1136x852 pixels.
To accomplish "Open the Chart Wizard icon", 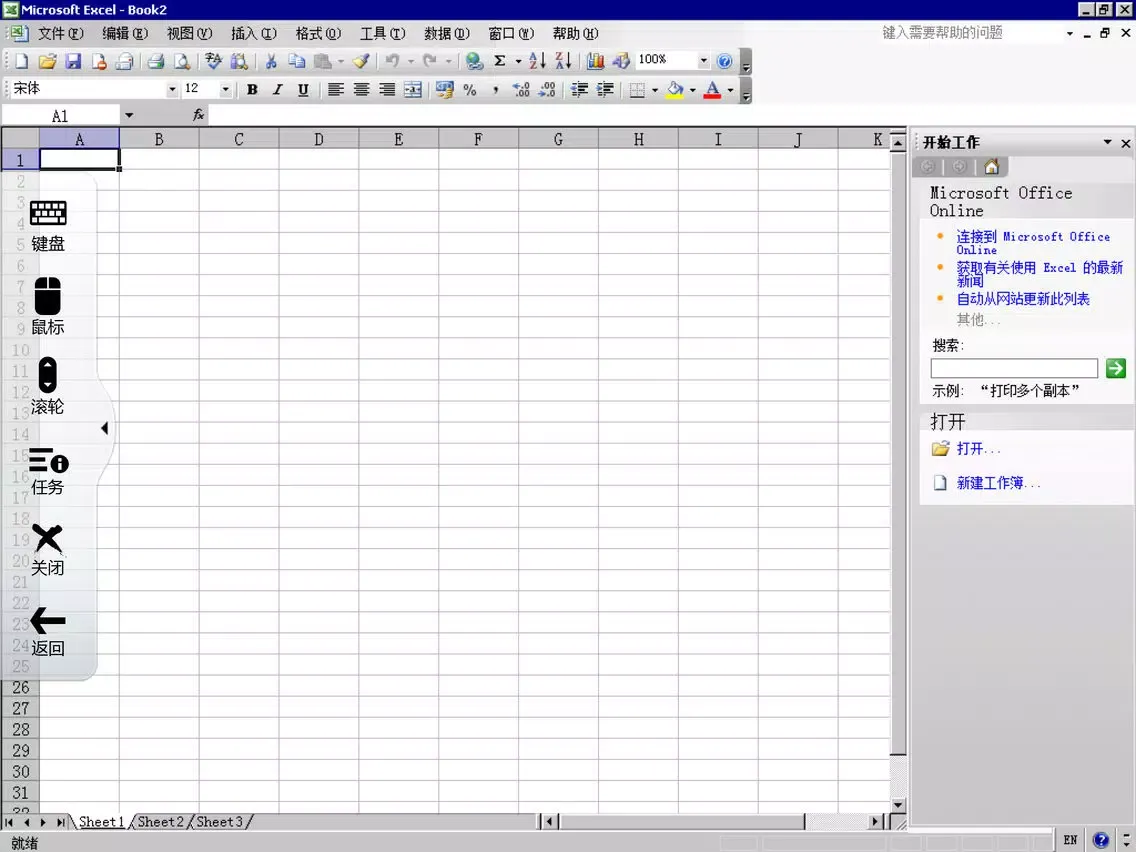I will 596,62.
